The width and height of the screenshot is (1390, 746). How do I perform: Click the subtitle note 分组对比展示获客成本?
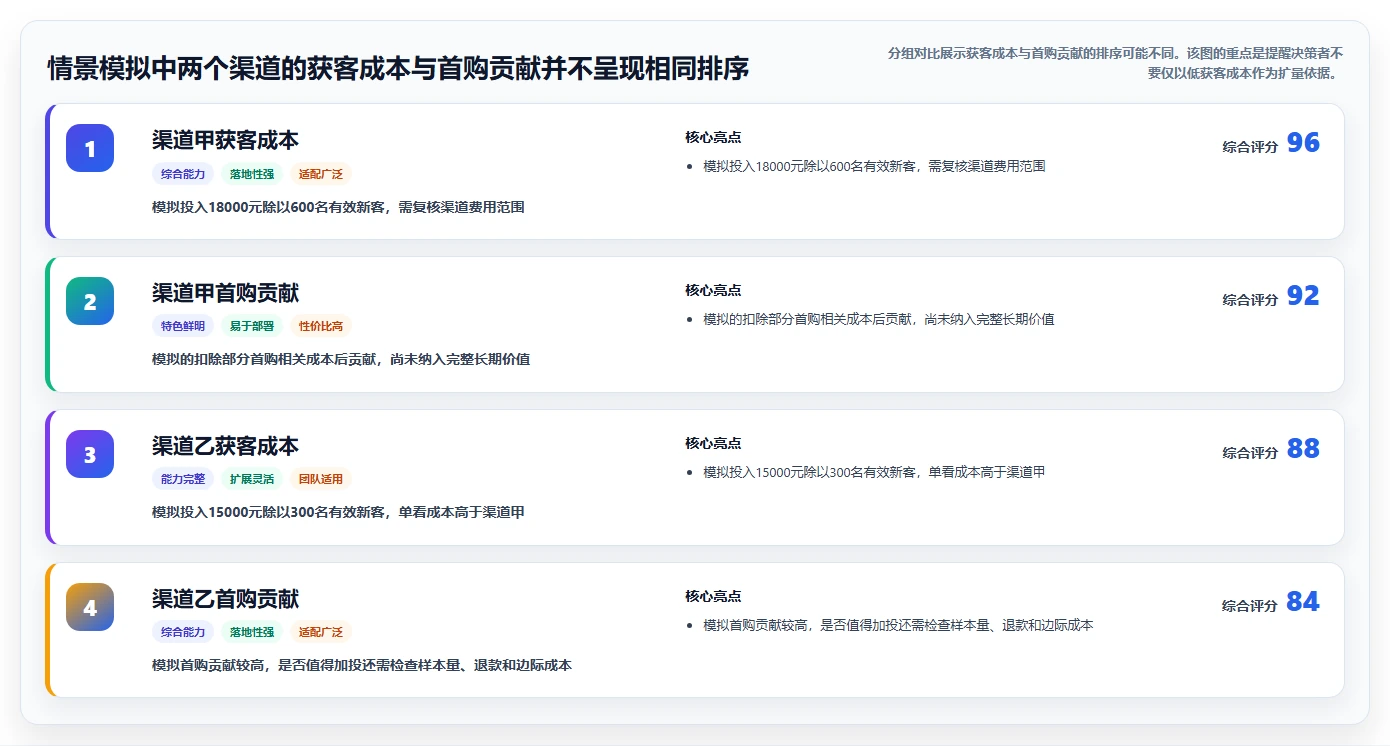[1115, 62]
